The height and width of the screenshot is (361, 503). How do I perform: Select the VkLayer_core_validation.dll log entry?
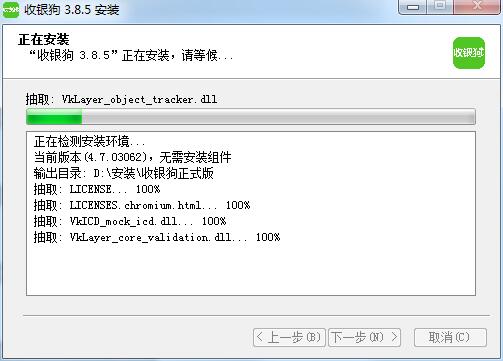(x=157, y=237)
